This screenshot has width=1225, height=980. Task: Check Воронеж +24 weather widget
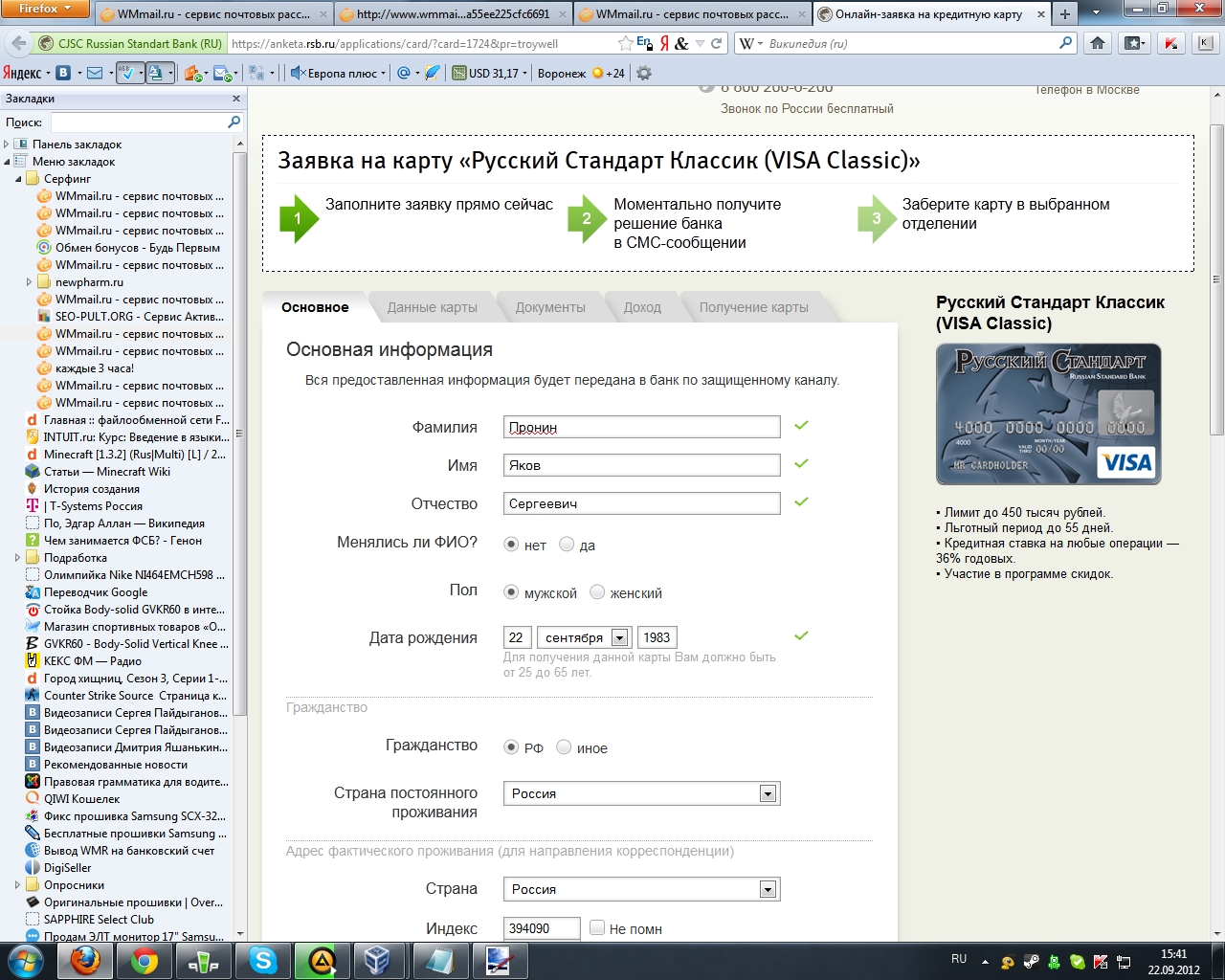coord(581,73)
